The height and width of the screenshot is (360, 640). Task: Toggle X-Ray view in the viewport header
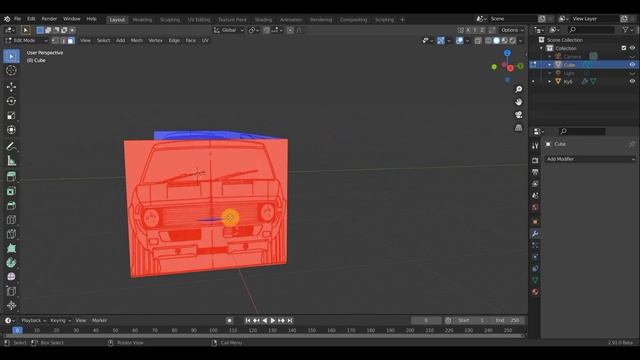(x=478, y=40)
